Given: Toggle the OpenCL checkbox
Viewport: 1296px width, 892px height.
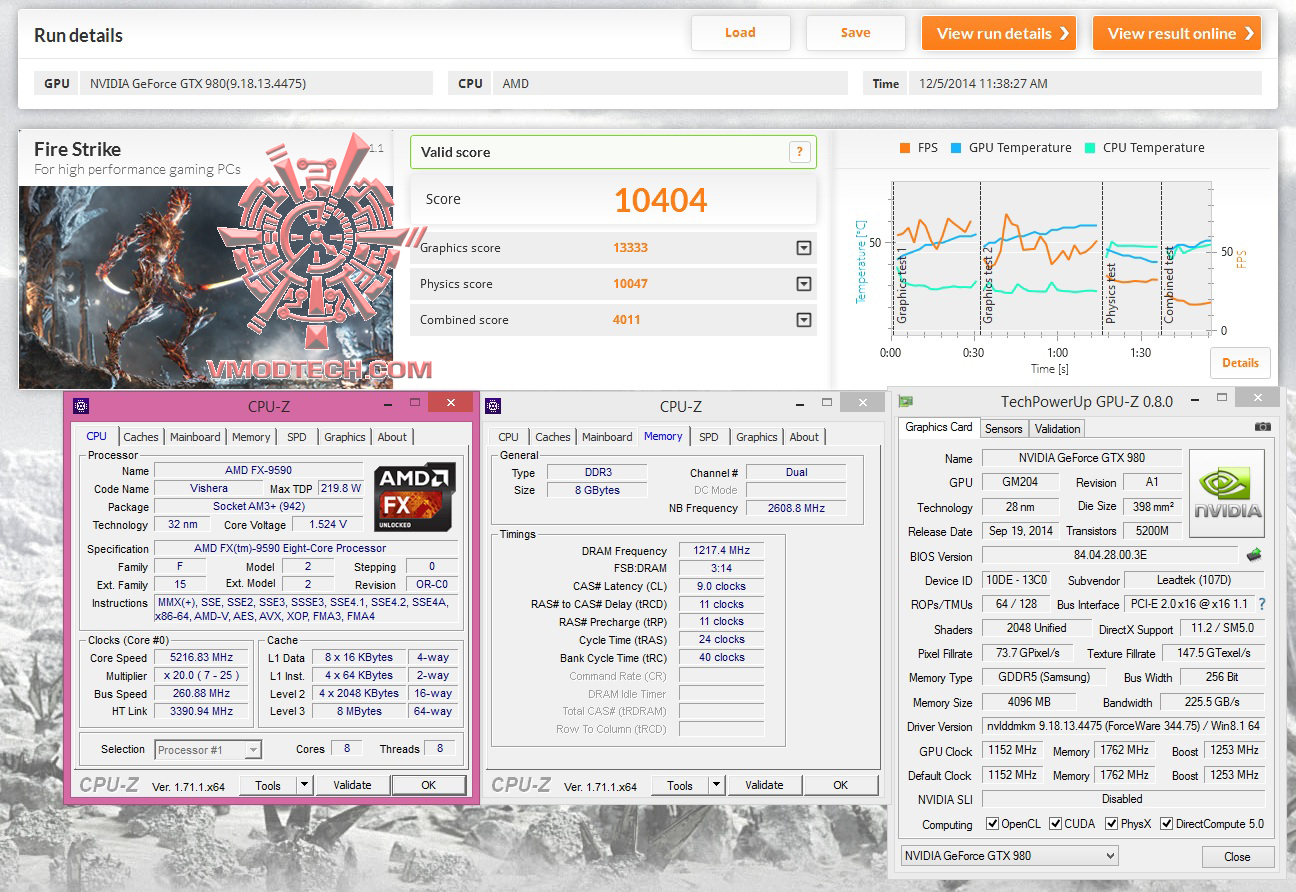Looking at the screenshot, I should 992,824.
